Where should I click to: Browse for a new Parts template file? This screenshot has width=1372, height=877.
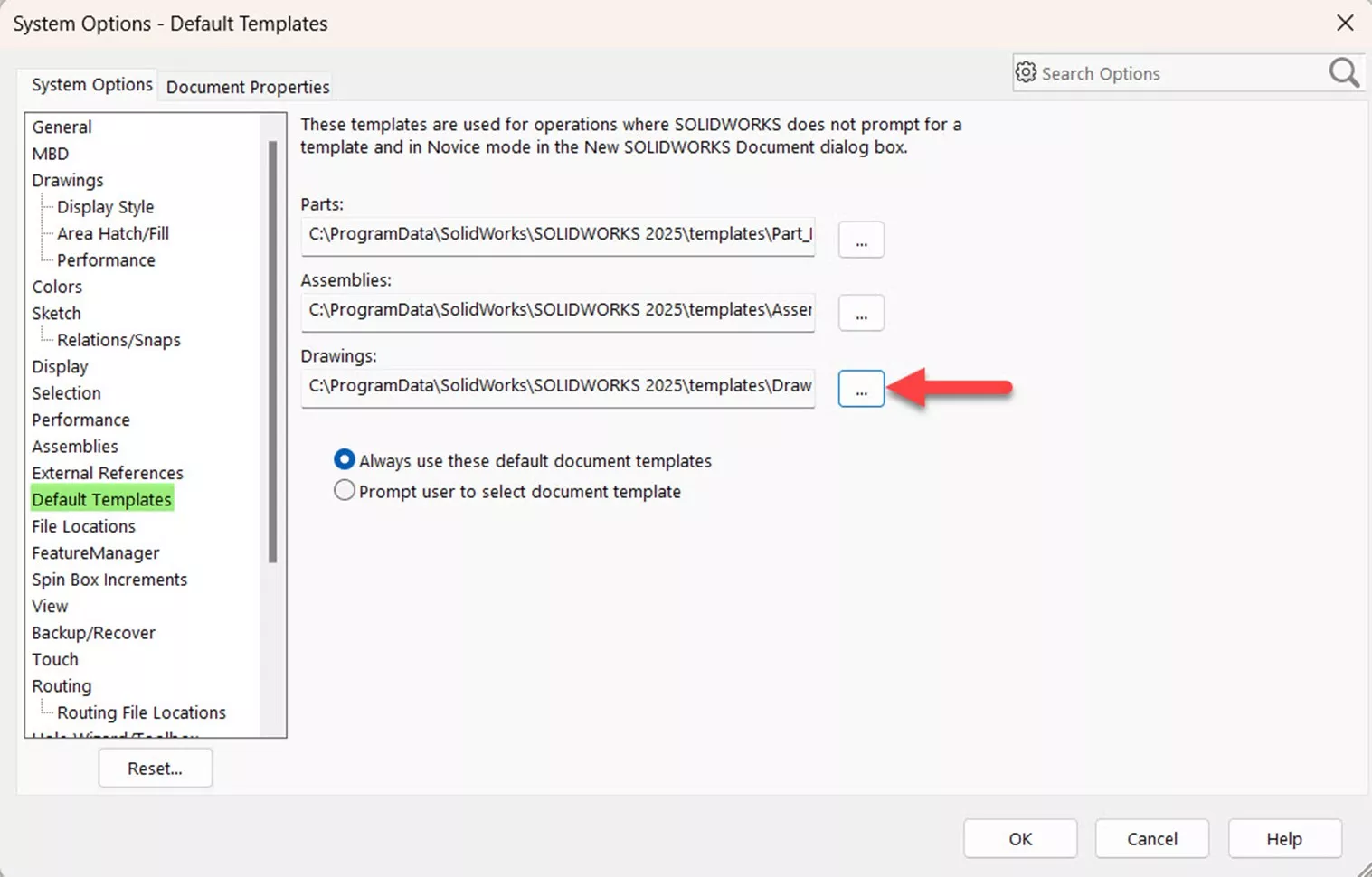(860, 240)
